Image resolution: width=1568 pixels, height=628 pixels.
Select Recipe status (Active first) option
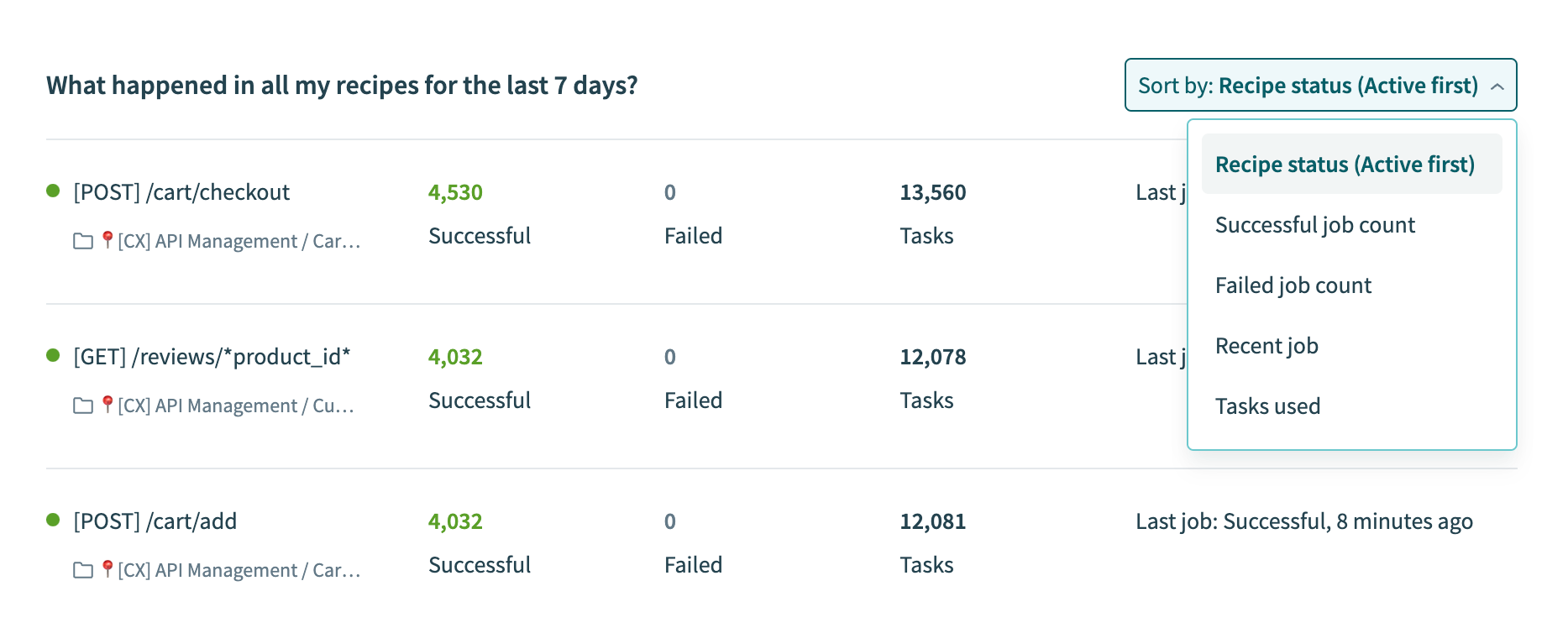(1345, 165)
